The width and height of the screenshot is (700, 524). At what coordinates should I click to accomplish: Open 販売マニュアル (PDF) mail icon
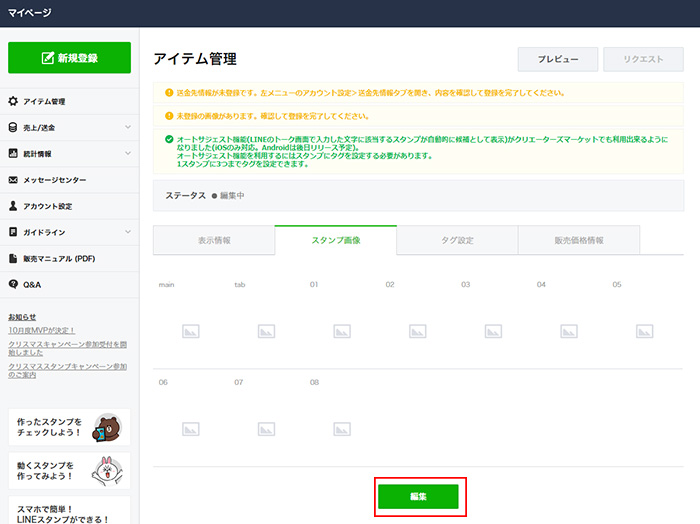(13, 258)
